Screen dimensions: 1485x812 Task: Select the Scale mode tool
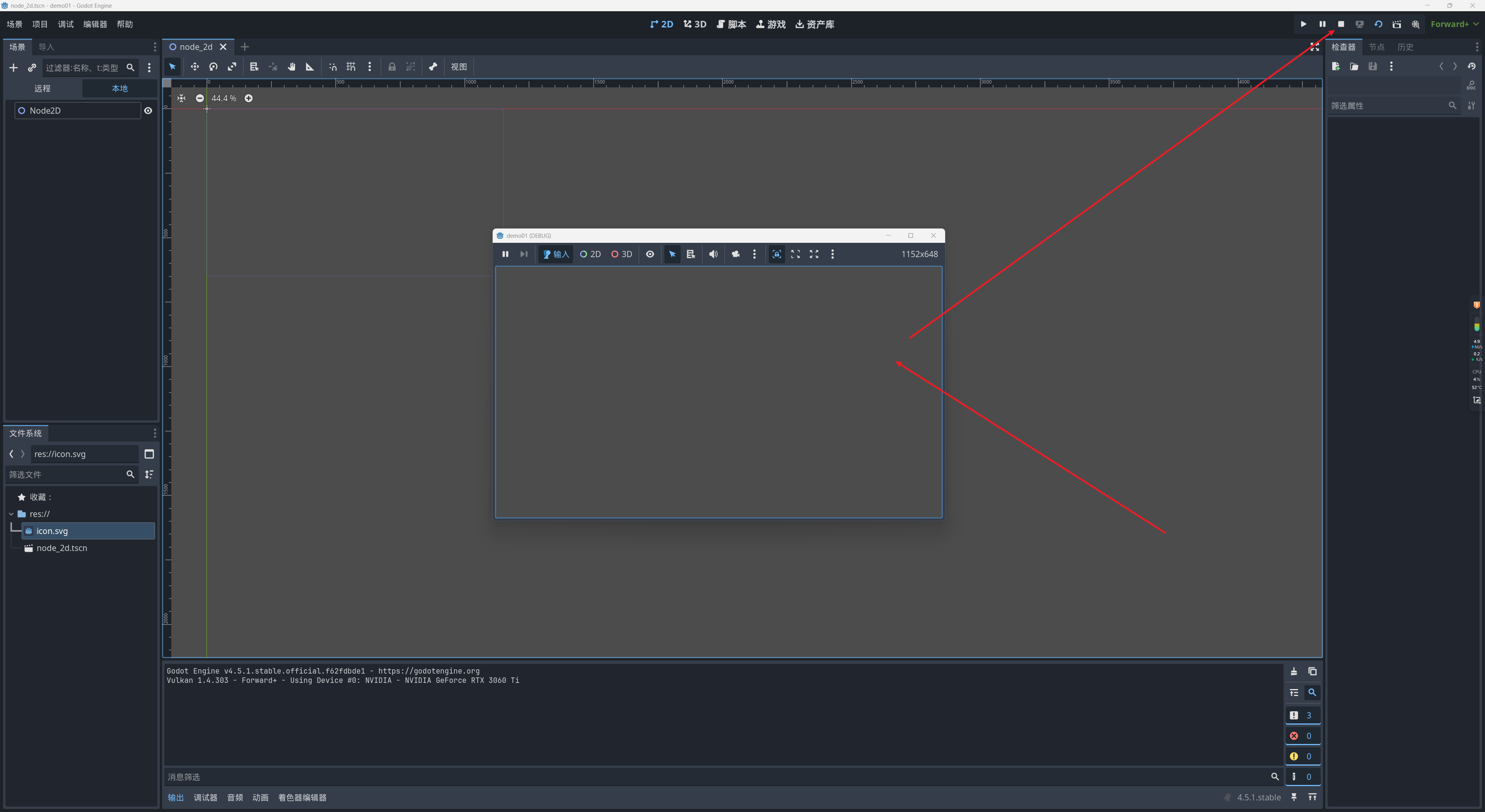(232, 67)
